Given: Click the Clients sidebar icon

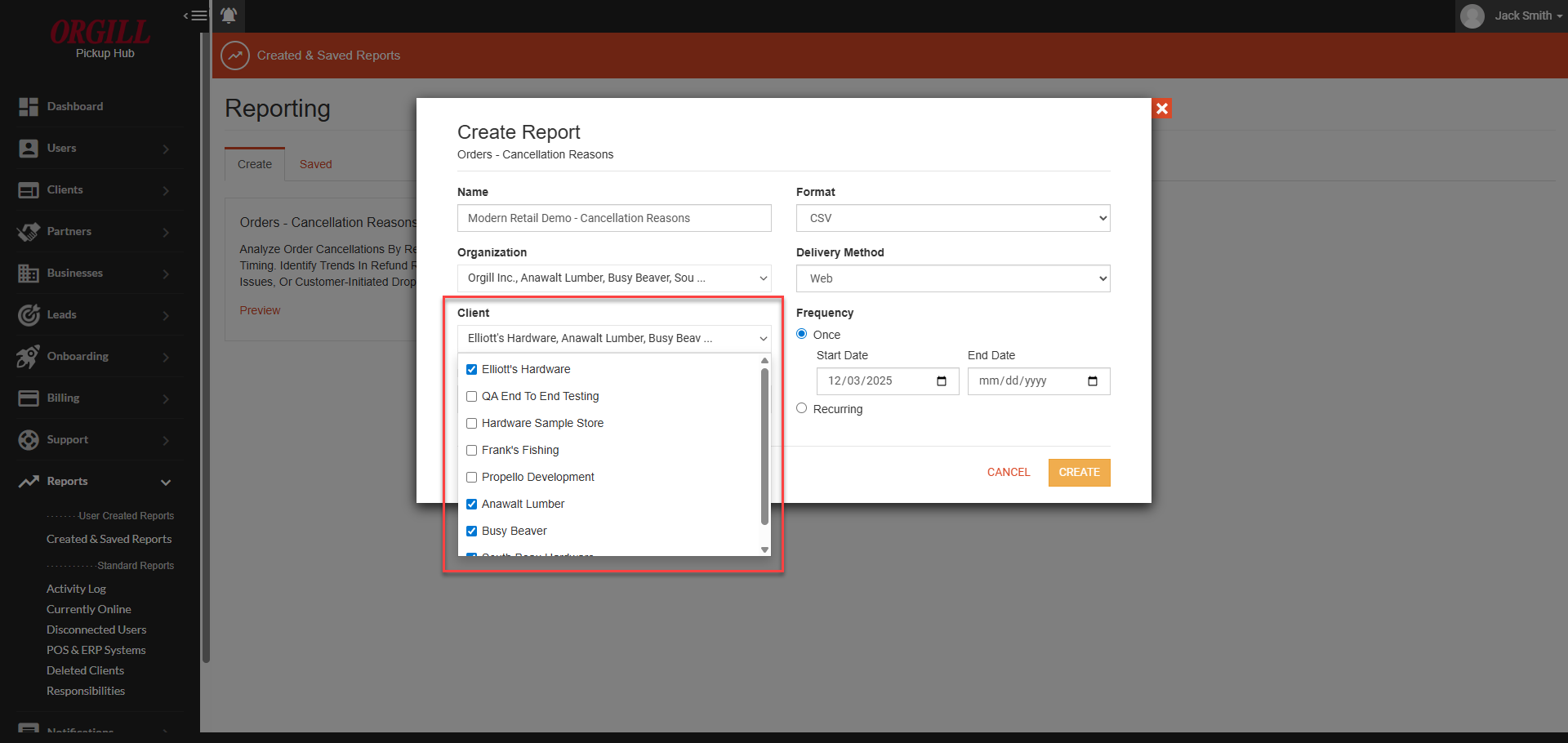Looking at the screenshot, I should (x=29, y=190).
